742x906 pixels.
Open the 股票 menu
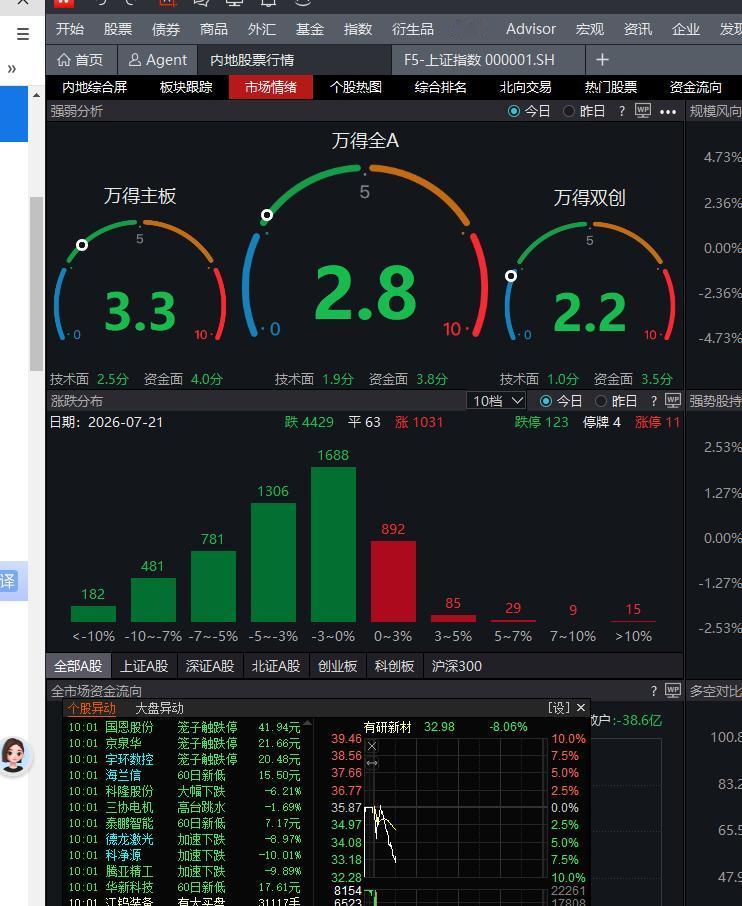(118, 29)
